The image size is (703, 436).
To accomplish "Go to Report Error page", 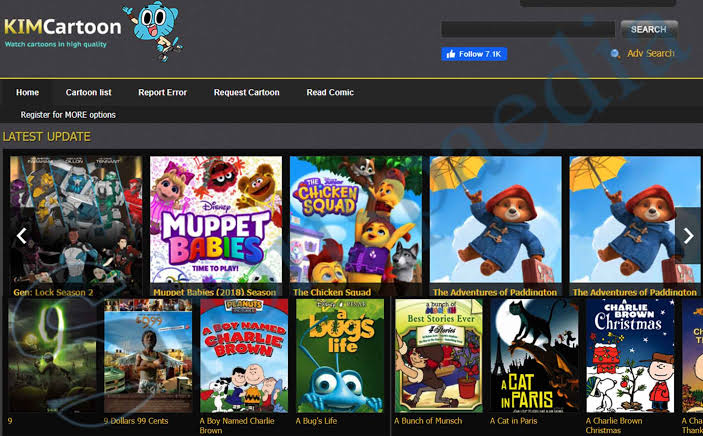I will click(x=162, y=93).
